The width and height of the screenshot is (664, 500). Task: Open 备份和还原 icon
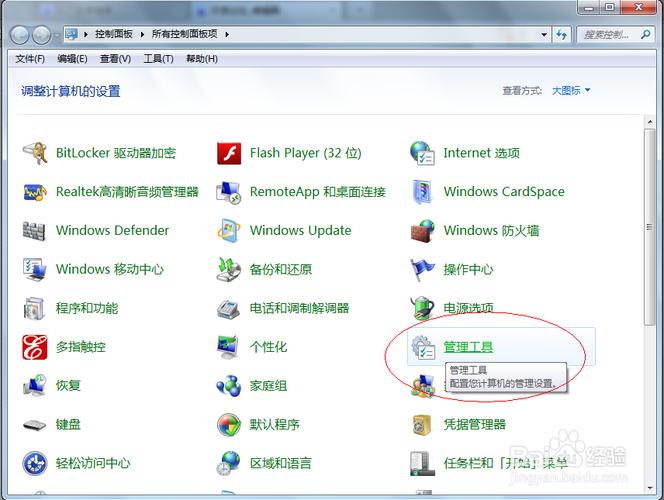coord(229,269)
